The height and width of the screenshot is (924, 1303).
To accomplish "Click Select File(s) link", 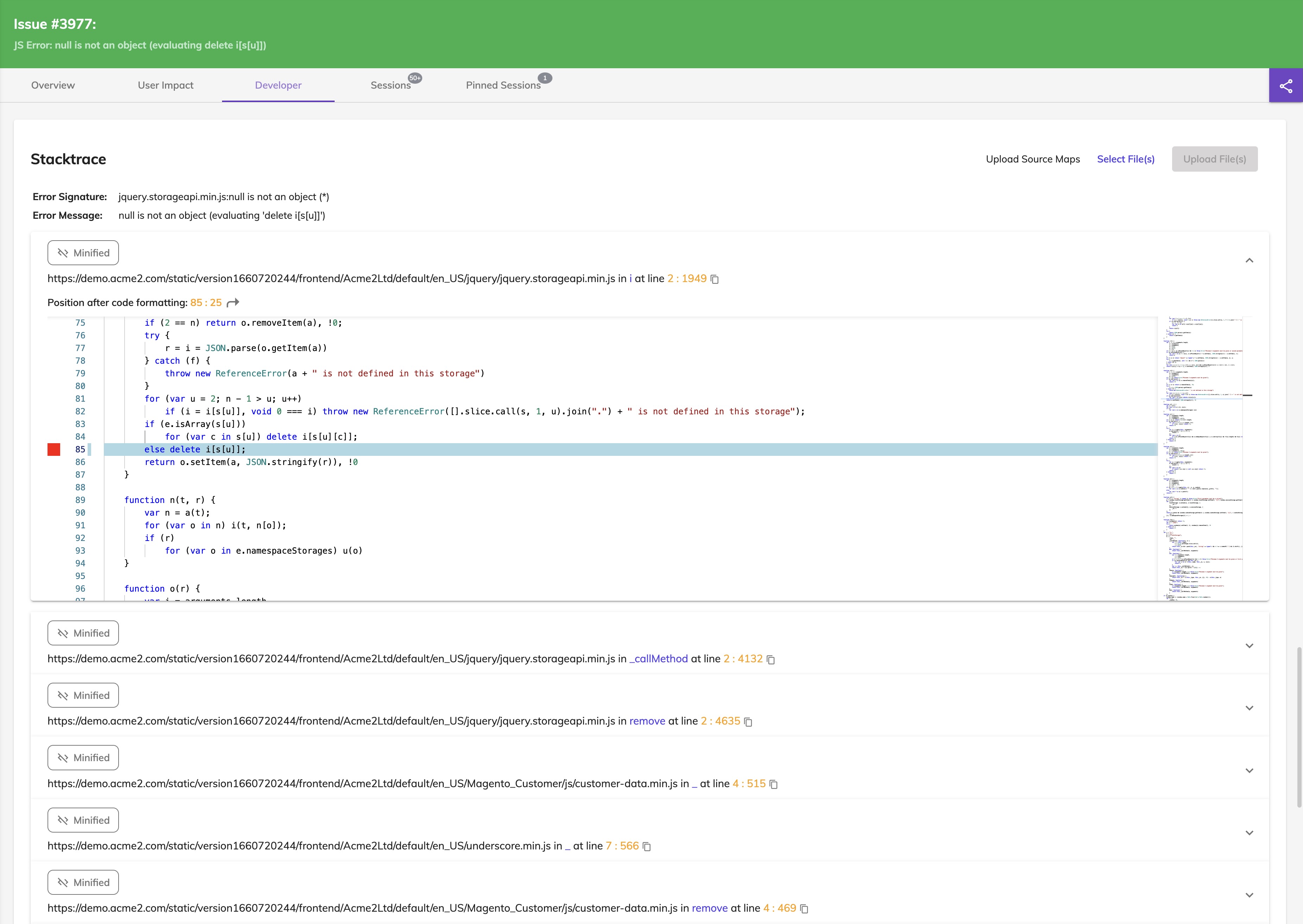I will pyautogui.click(x=1125, y=159).
